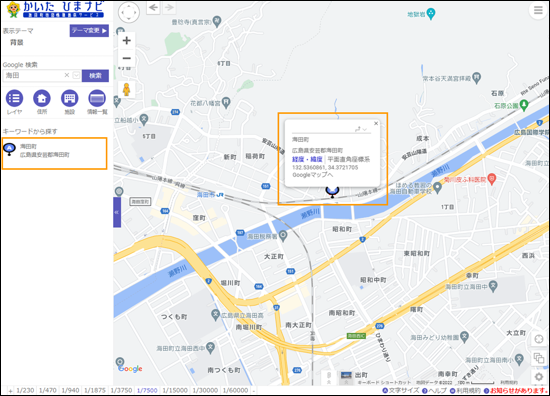Click the 海田税務署 map marker
This screenshot has height=396, width=550.
283,235
